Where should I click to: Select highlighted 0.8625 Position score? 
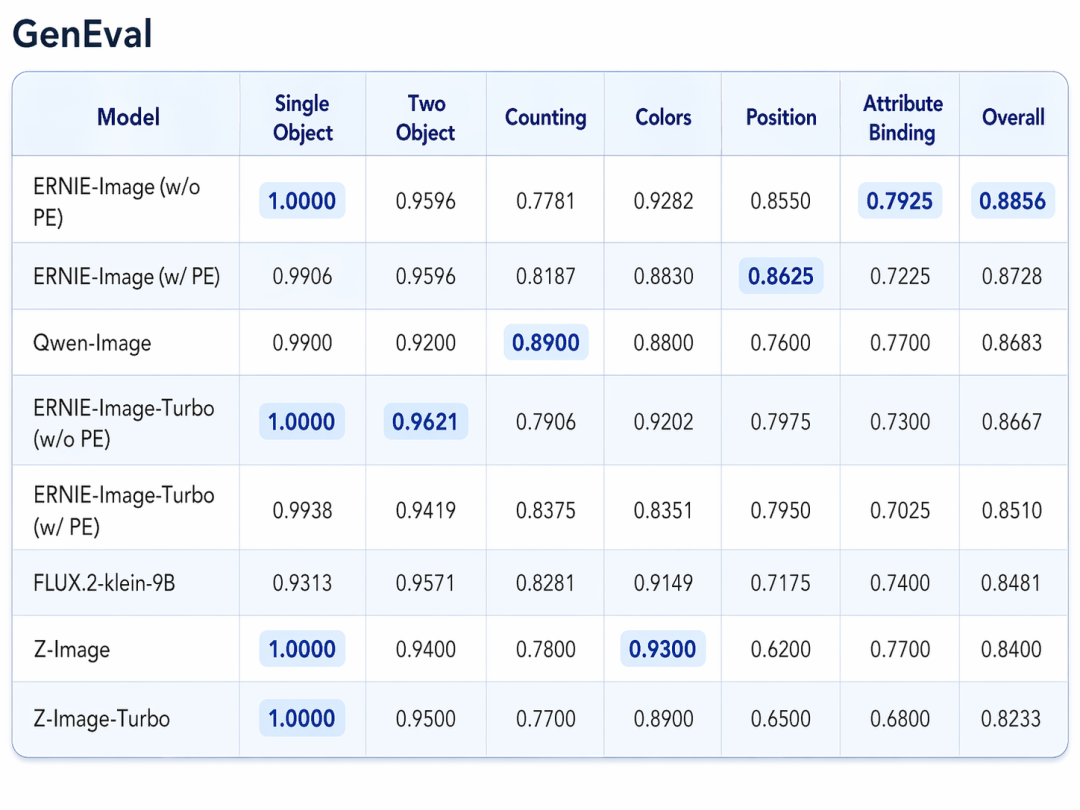point(781,276)
